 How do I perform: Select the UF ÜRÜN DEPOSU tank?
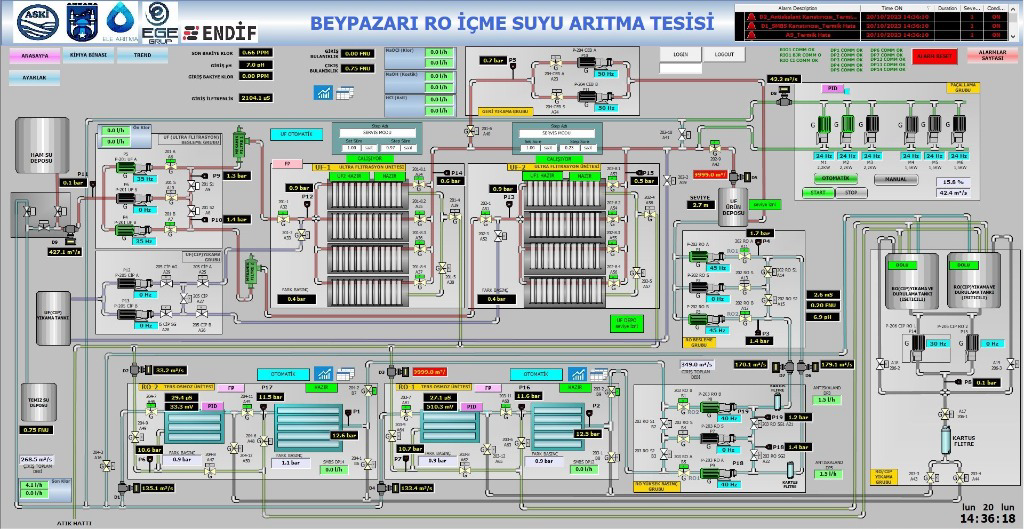(733, 206)
